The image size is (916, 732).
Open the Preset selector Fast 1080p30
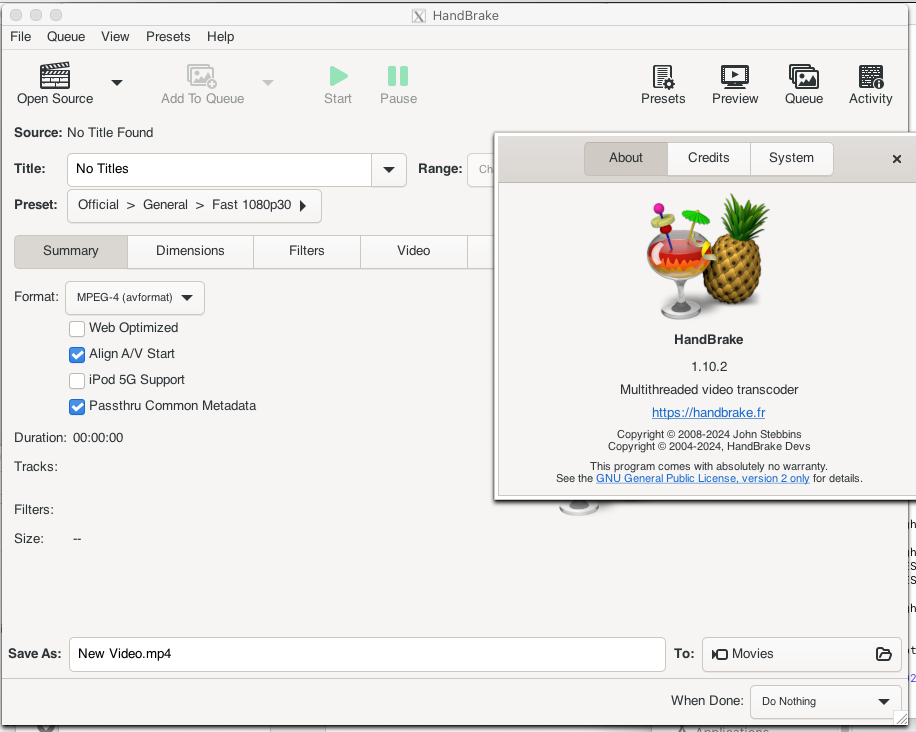pos(194,206)
